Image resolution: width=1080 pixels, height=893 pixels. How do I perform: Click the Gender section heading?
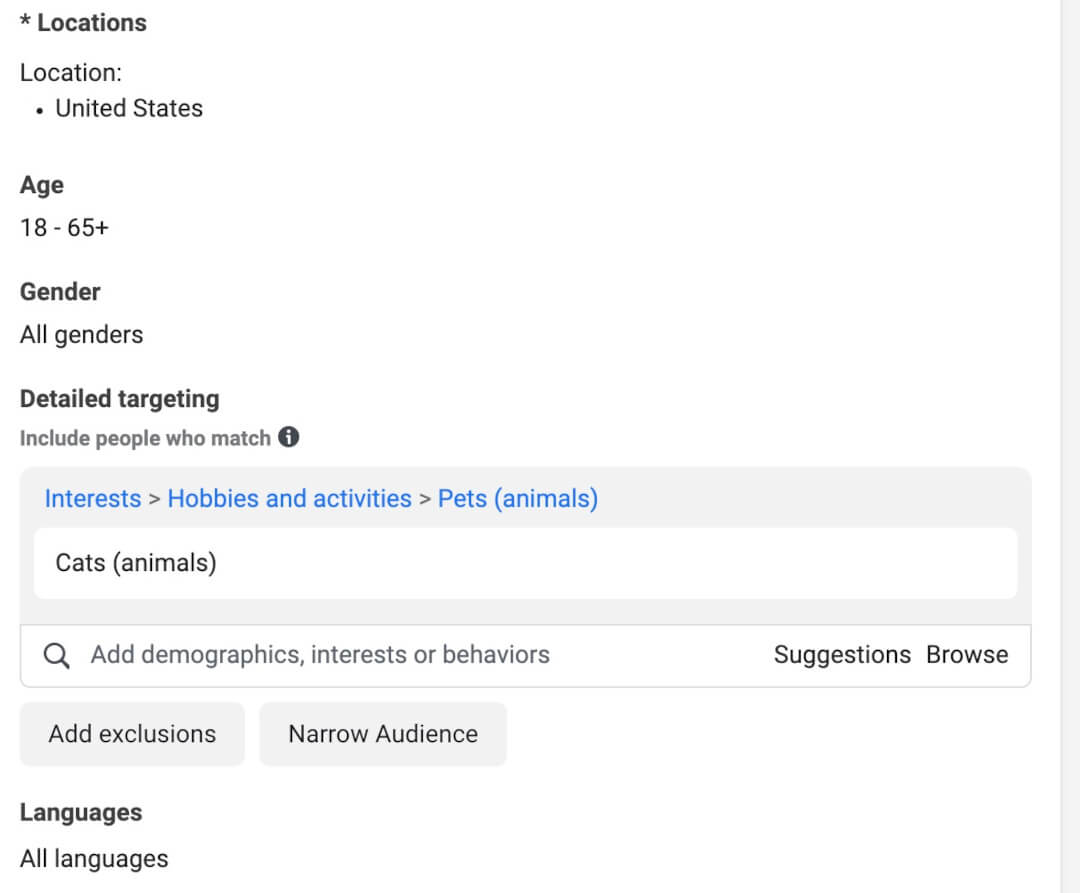[x=59, y=291]
